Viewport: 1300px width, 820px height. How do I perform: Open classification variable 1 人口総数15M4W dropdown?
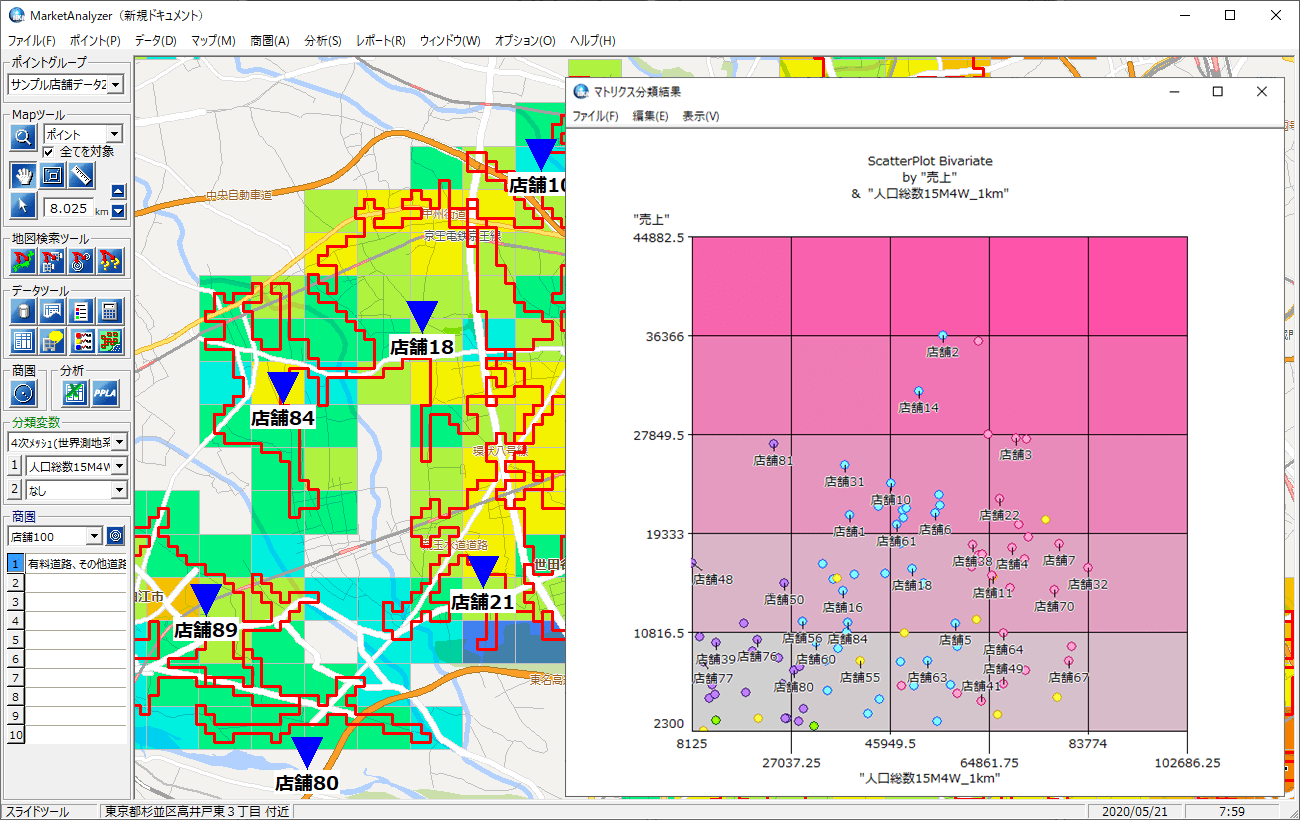click(119, 466)
